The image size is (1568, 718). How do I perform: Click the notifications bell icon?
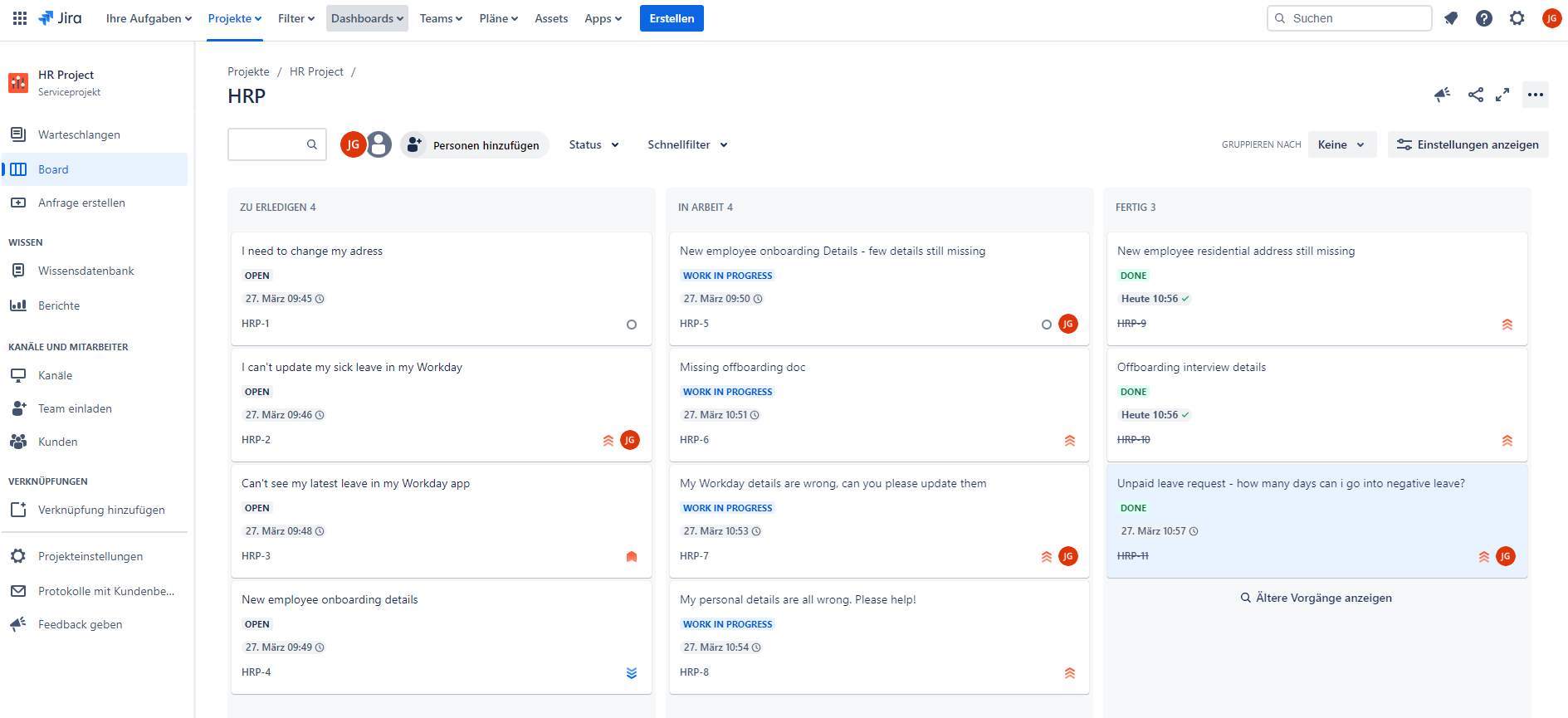(1451, 18)
